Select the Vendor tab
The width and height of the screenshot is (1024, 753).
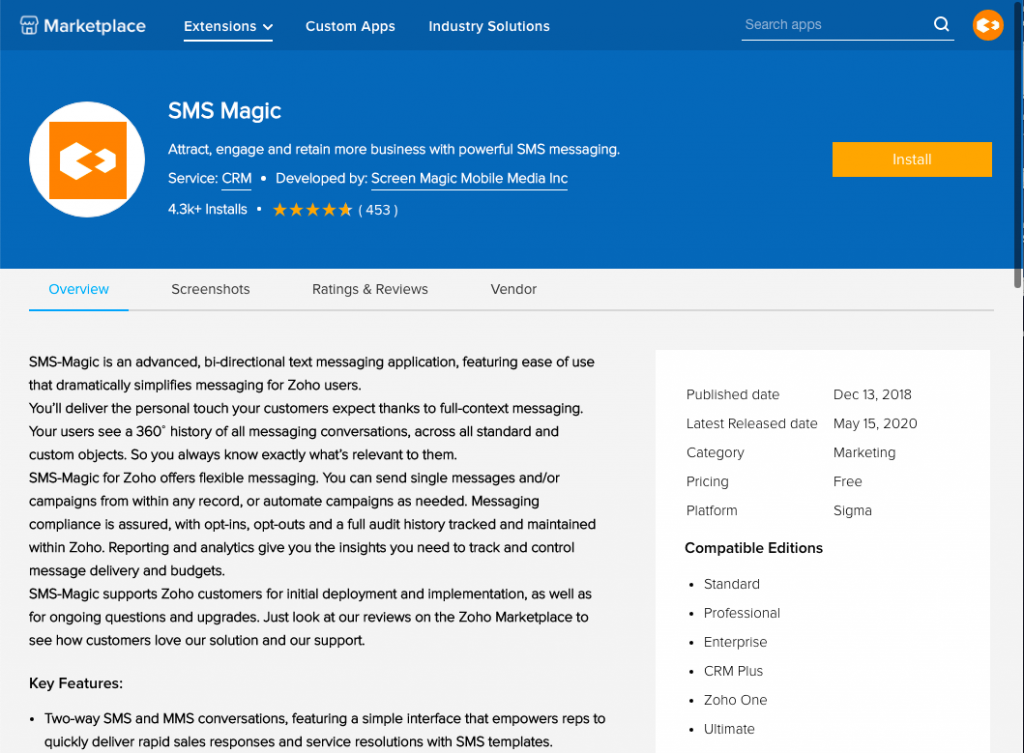513,289
